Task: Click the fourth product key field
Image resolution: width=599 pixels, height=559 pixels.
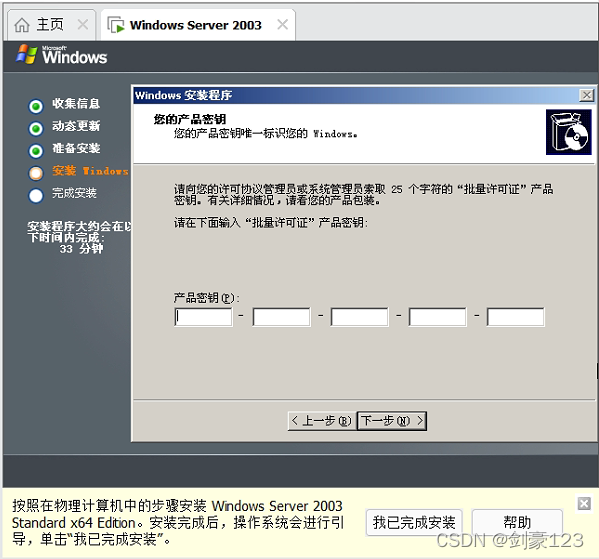Action: pyautogui.click(x=437, y=317)
